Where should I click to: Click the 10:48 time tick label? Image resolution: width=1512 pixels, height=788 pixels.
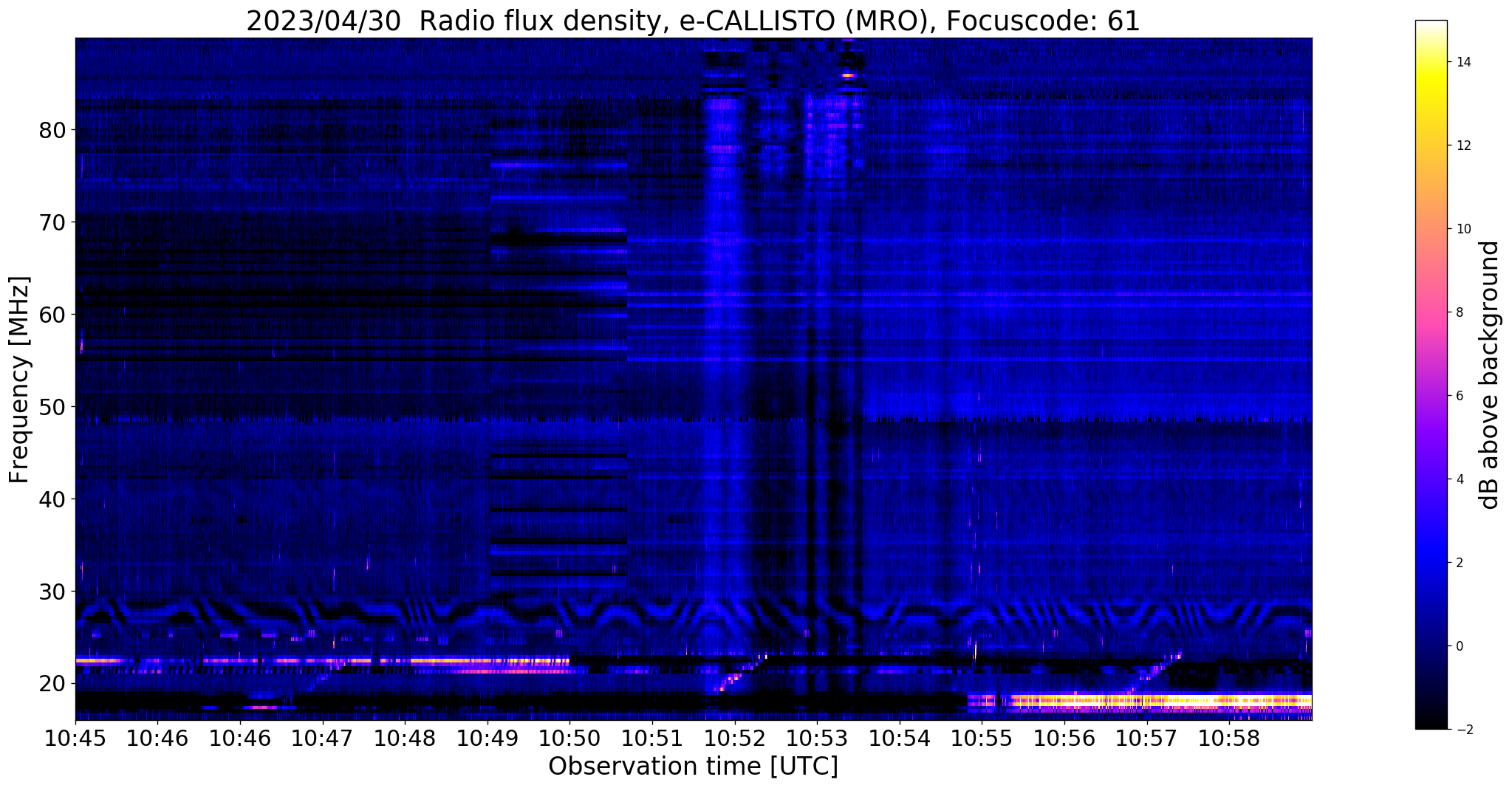click(x=405, y=738)
